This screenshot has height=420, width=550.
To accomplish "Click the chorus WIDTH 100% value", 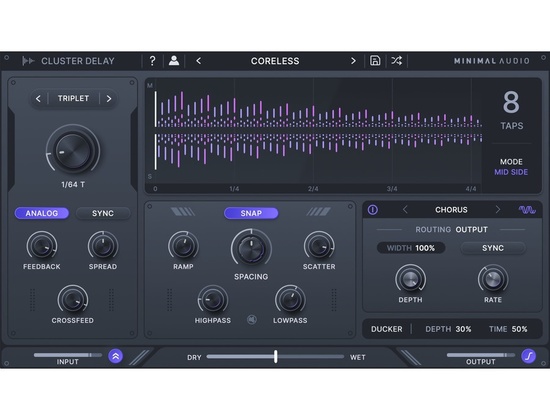I will click(411, 248).
